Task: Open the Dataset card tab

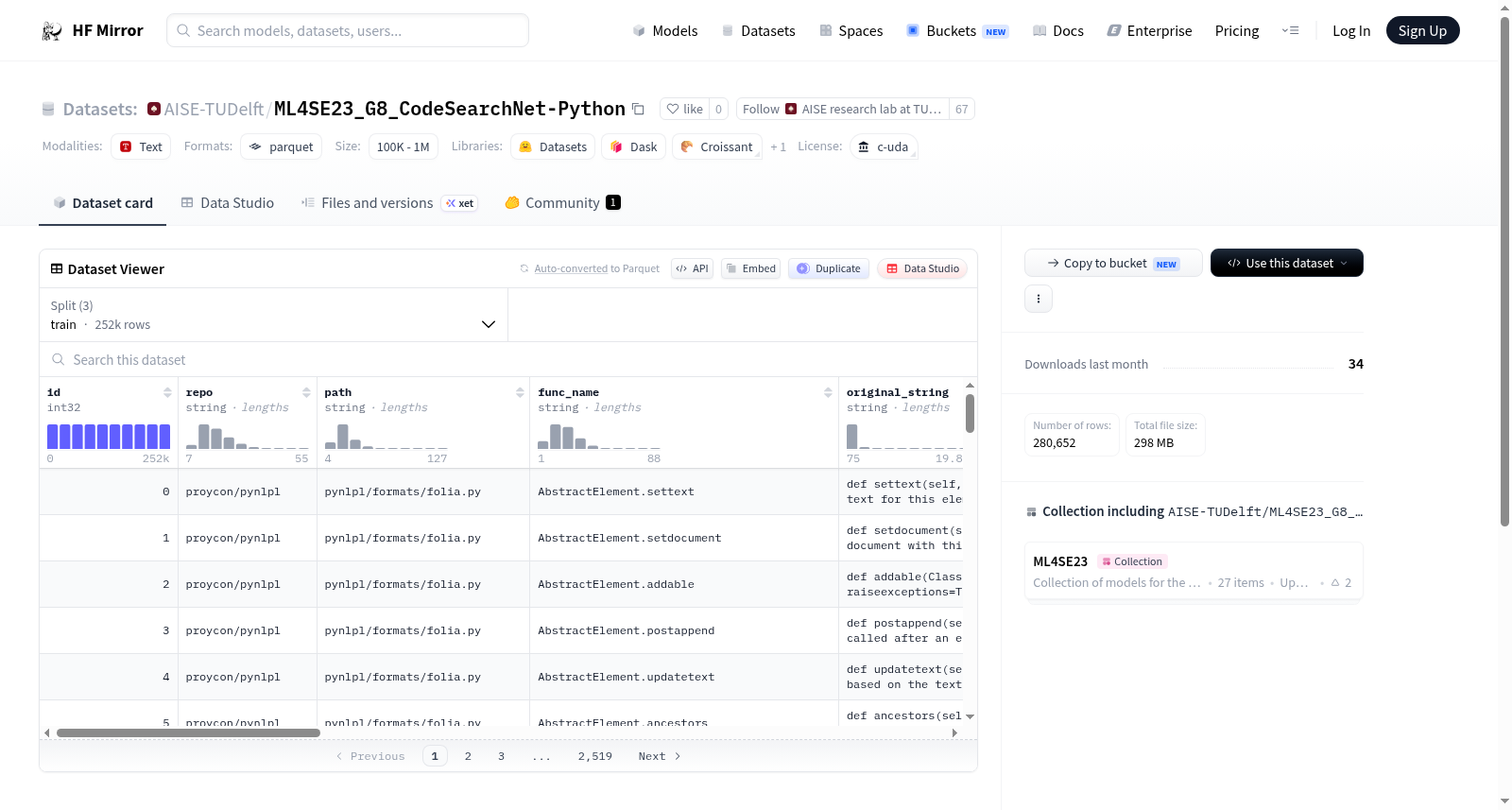Action: (103, 203)
